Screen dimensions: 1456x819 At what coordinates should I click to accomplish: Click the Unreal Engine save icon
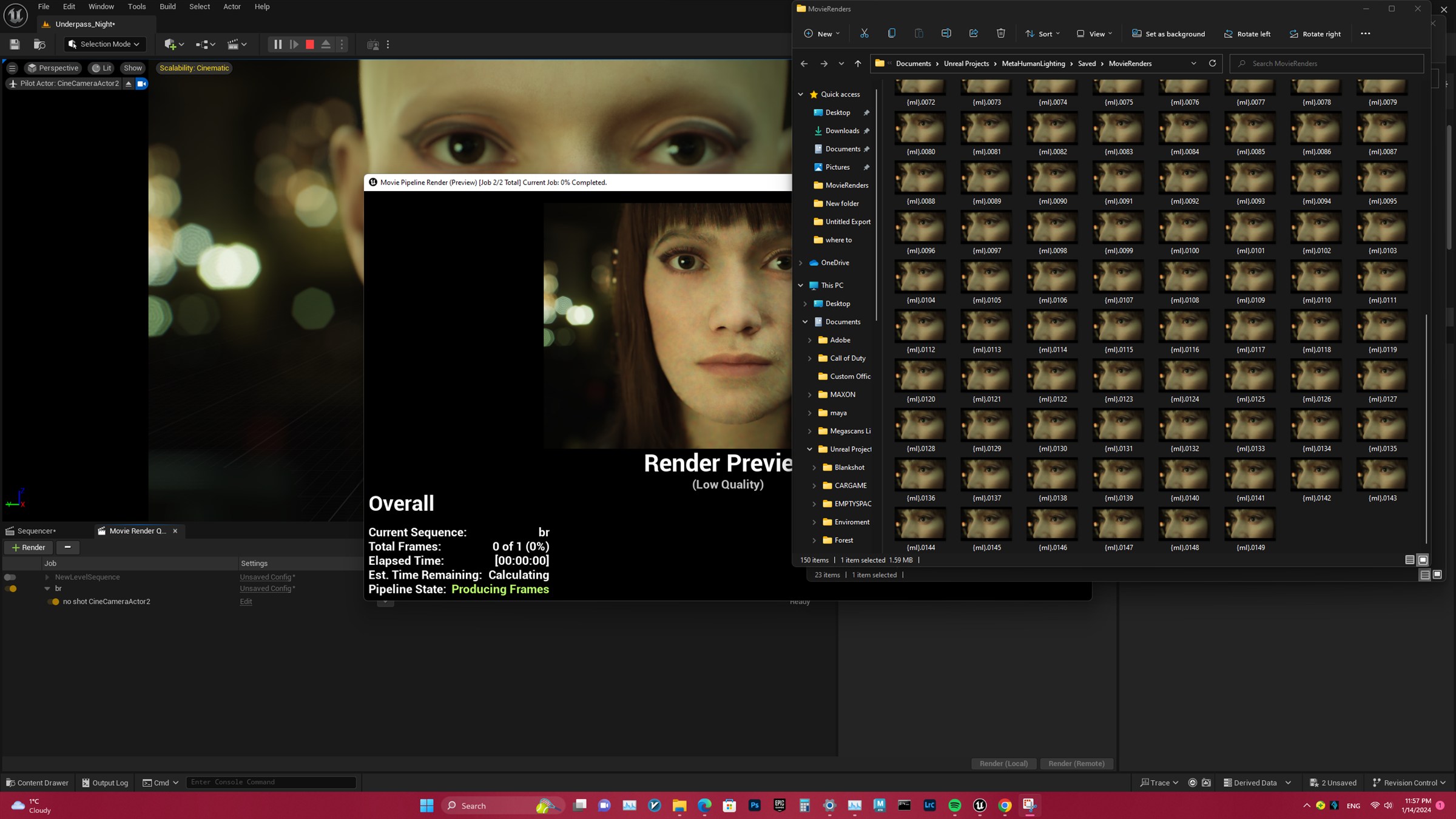click(x=15, y=44)
